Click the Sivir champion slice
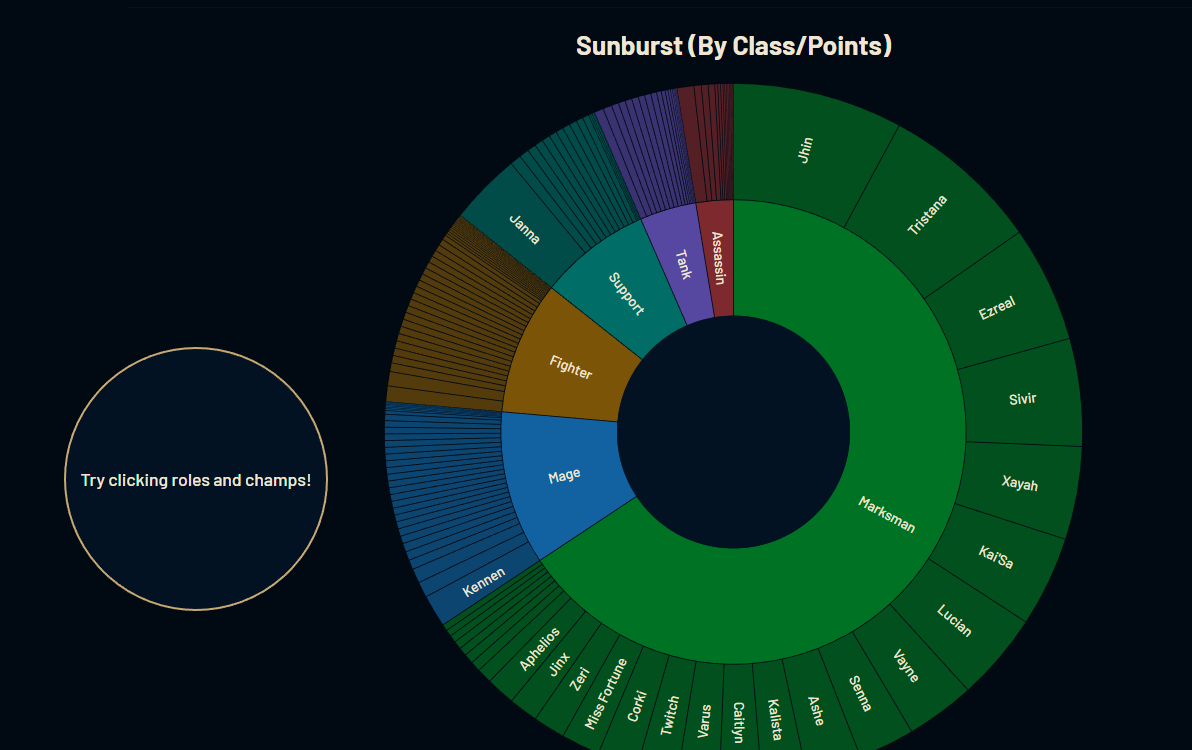This screenshot has height=750, width=1192. (1021, 399)
